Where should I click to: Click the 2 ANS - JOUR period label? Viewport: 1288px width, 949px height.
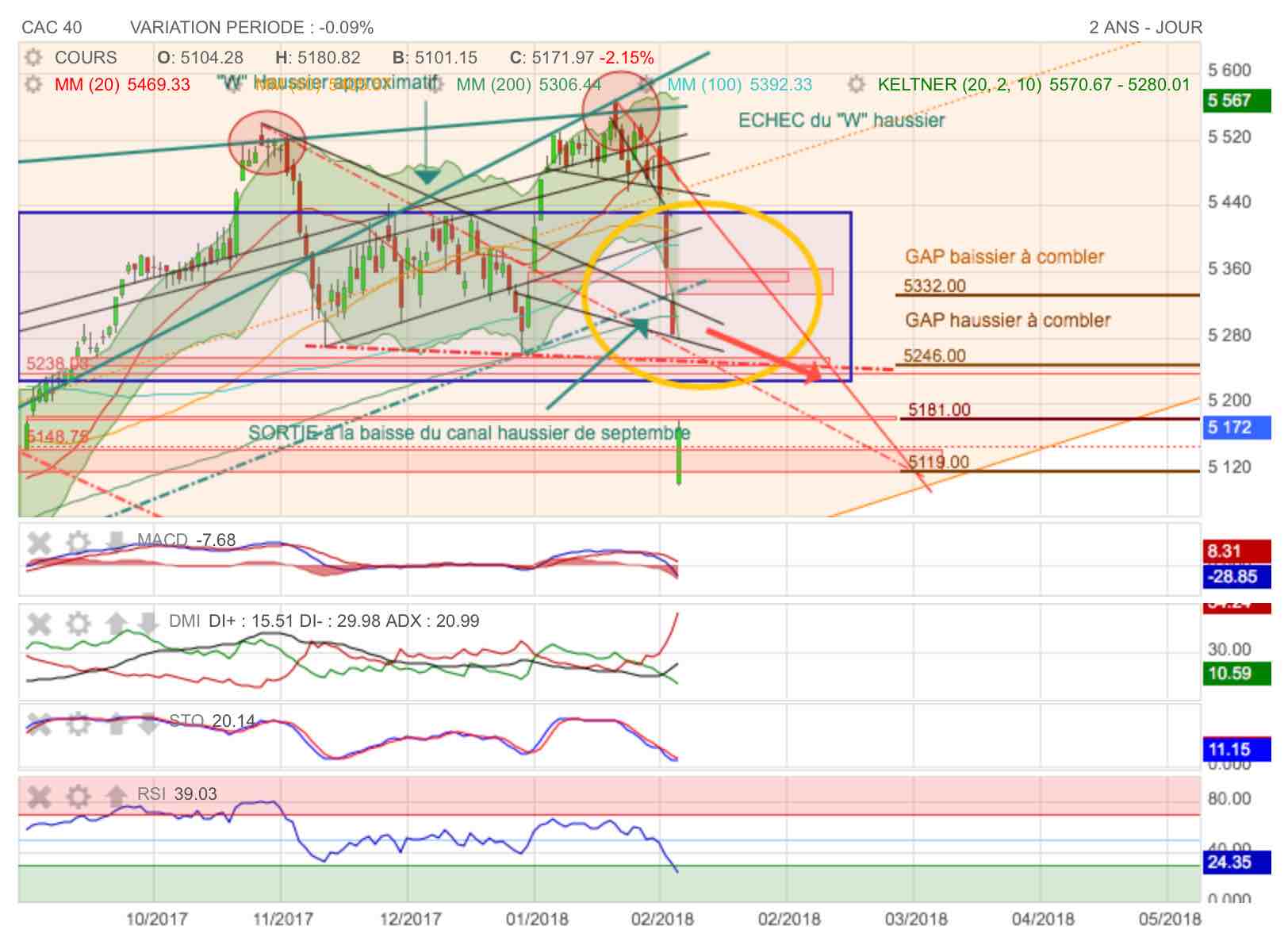coord(1145,28)
